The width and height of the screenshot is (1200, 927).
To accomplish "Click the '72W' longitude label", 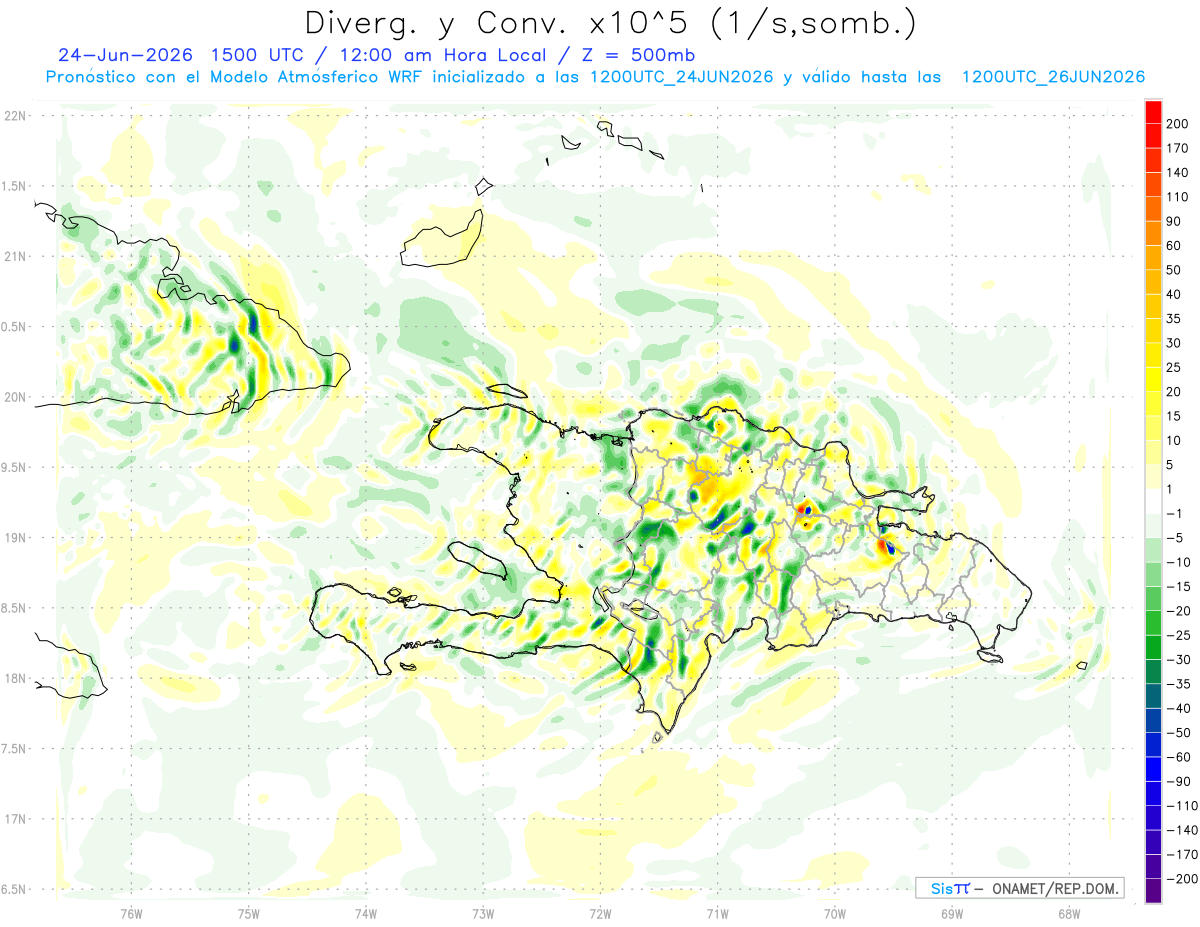I will (600, 914).
